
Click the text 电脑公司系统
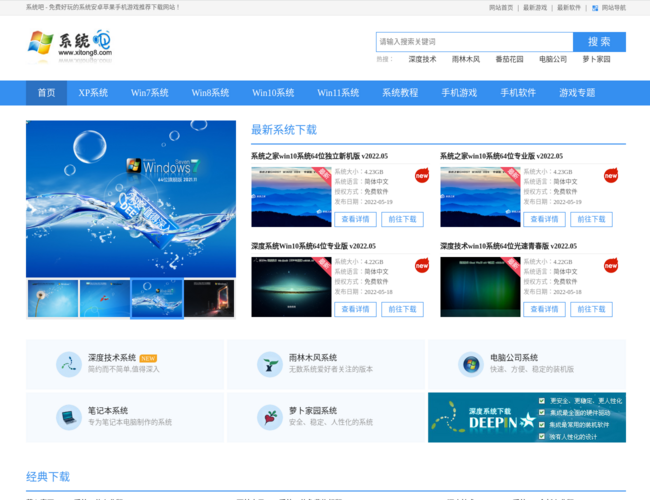(514, 358)
